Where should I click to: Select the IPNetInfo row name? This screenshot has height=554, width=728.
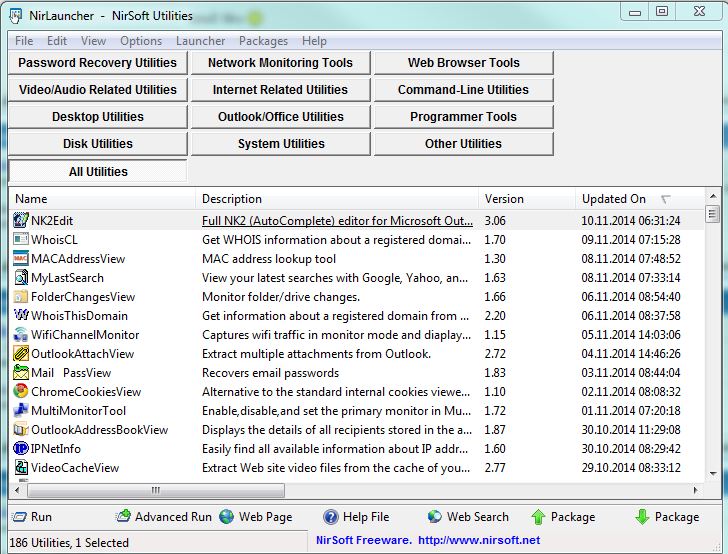[x=56, y=449]
